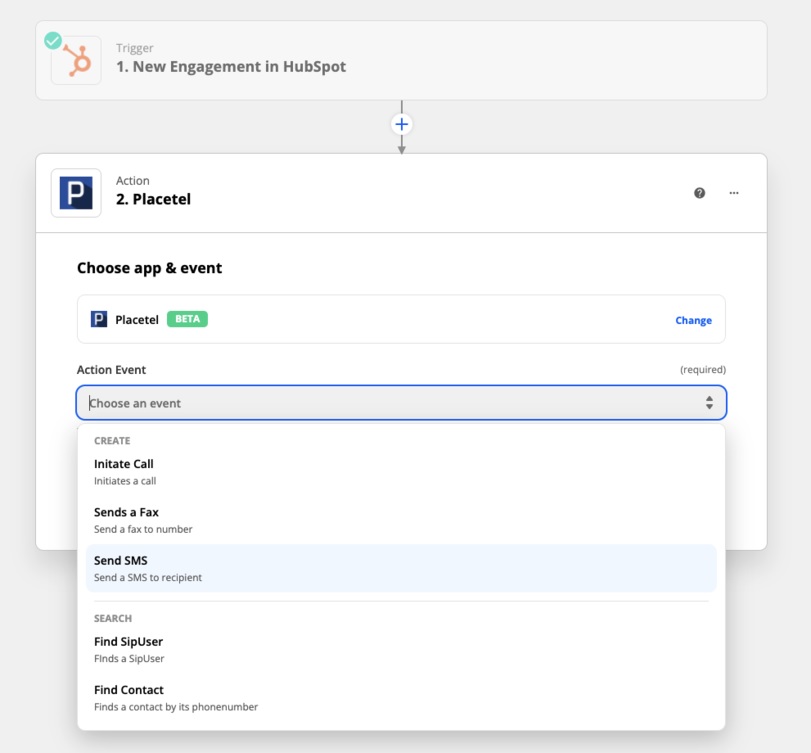Image resolution: width=811 pixels, height=753 pixels.
Task: Click the 'Action Event' field label
Action: pos(111,370)
